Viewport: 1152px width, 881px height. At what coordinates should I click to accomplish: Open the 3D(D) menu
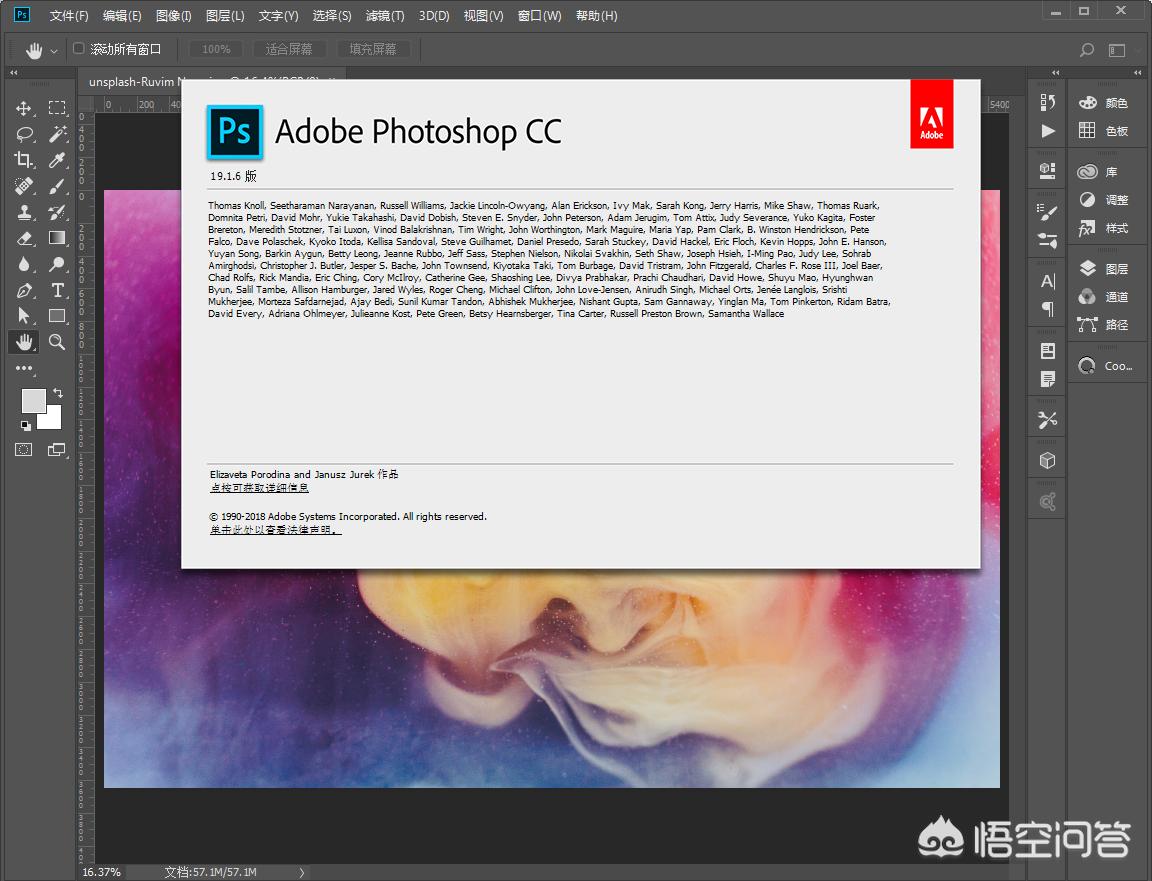[434, 15]
